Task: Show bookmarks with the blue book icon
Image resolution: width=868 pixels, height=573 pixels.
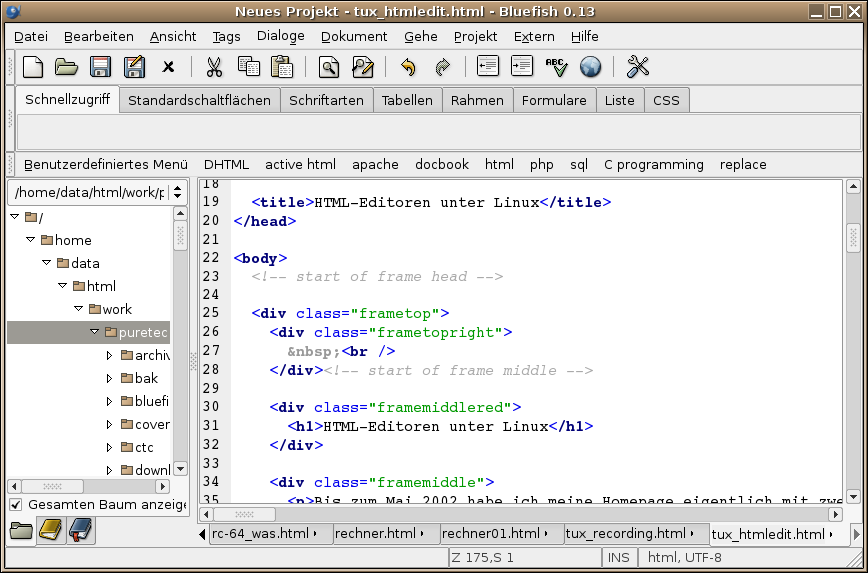Action: pyautogui.click(x=81, y=530)
